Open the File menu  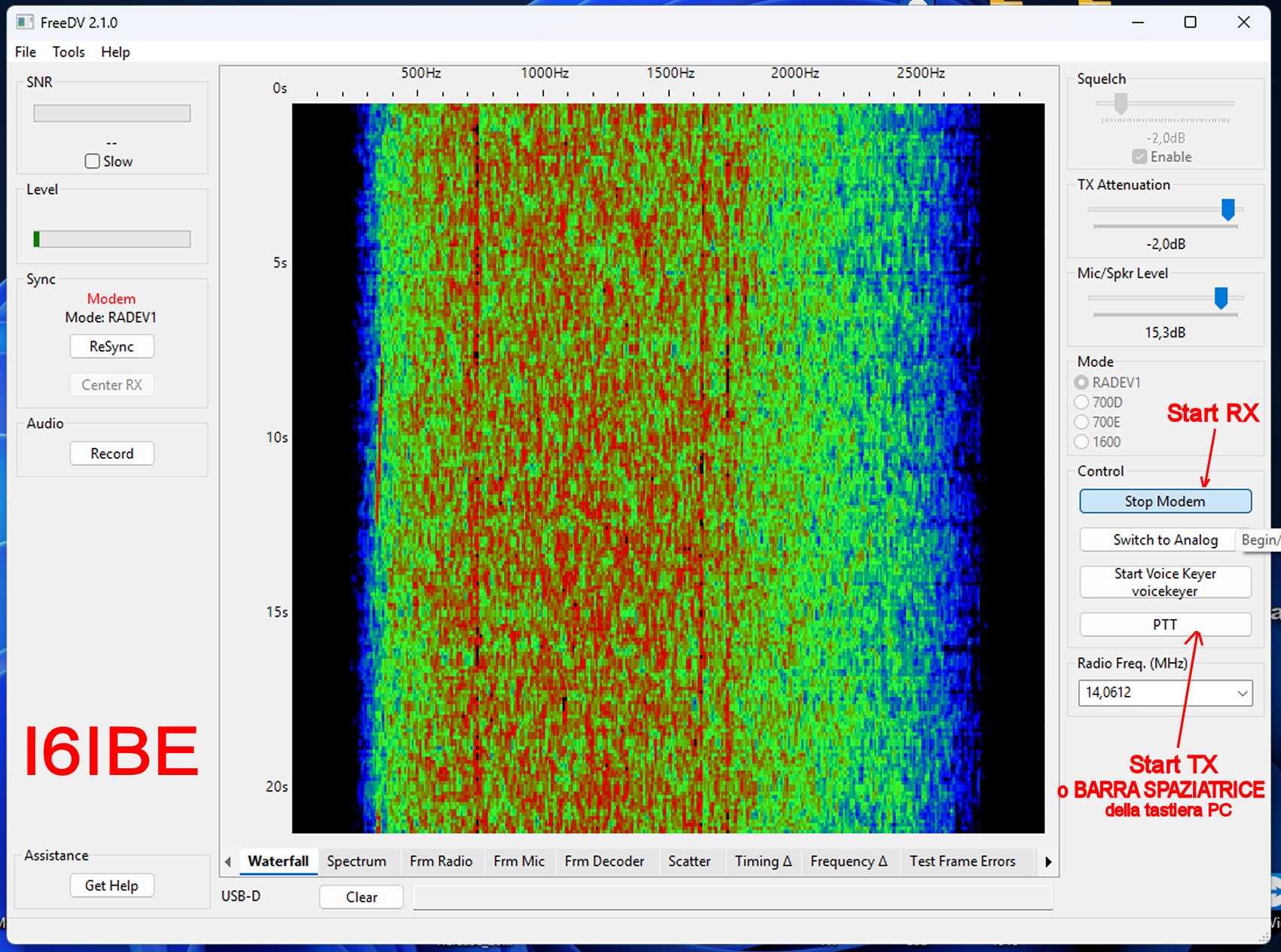[x=25, y=52]
